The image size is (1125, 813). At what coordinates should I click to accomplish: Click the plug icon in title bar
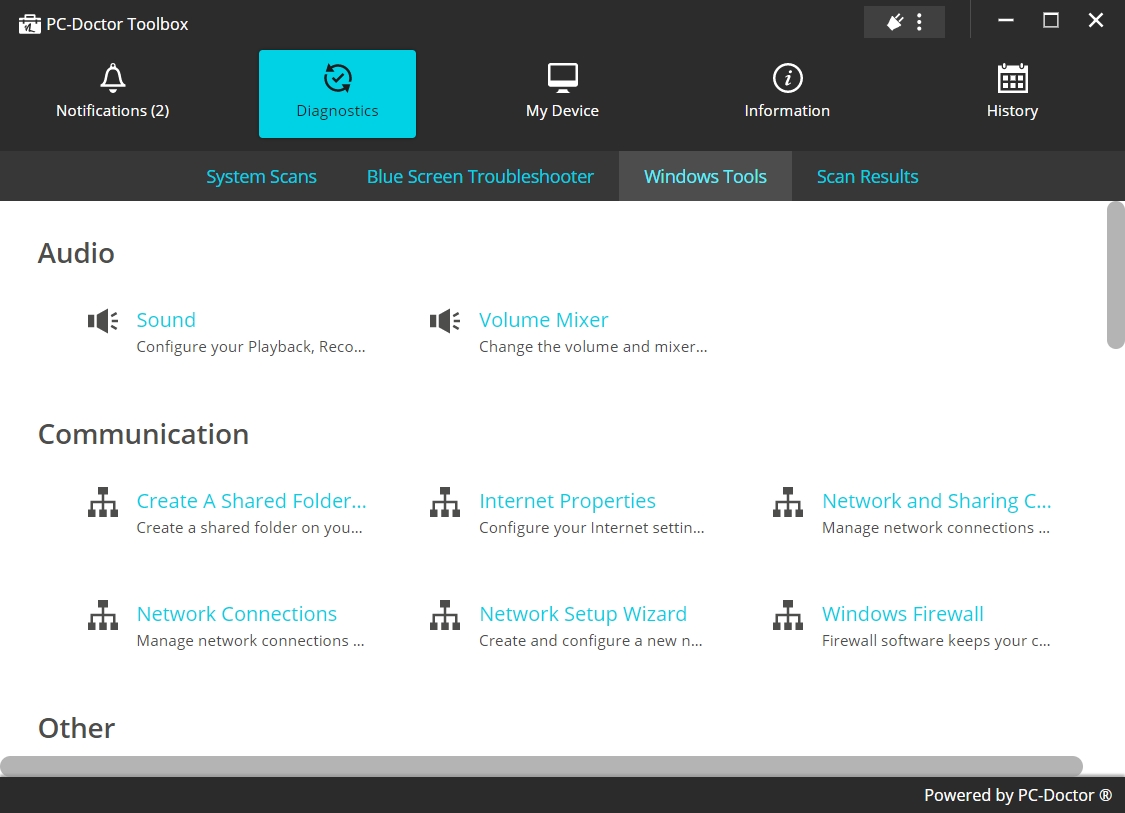pos(895,22)
